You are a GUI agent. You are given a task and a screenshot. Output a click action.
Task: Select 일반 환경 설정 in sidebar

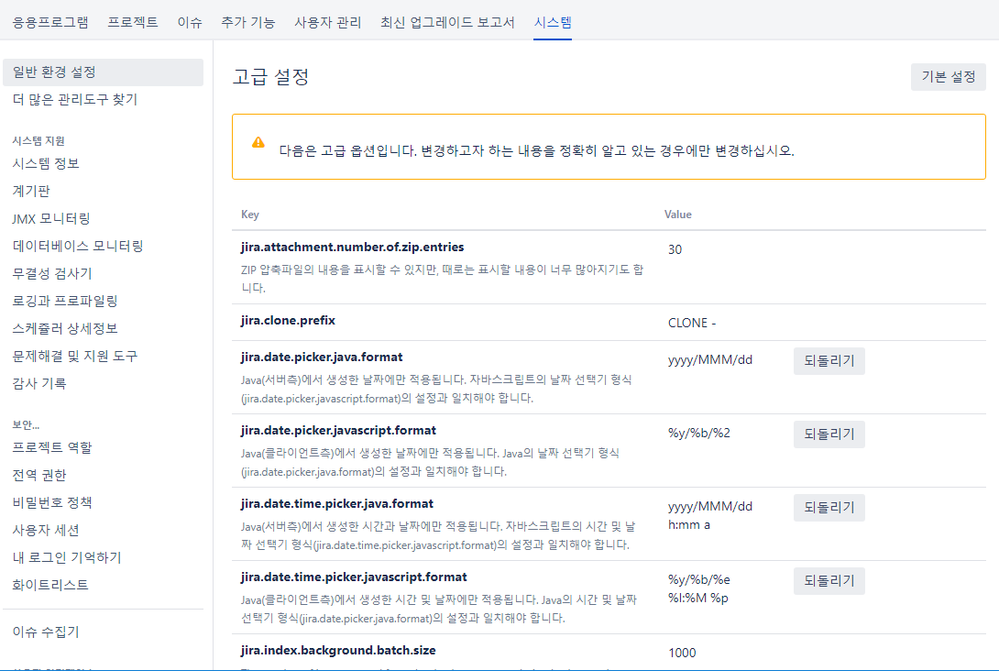point(103,73)
